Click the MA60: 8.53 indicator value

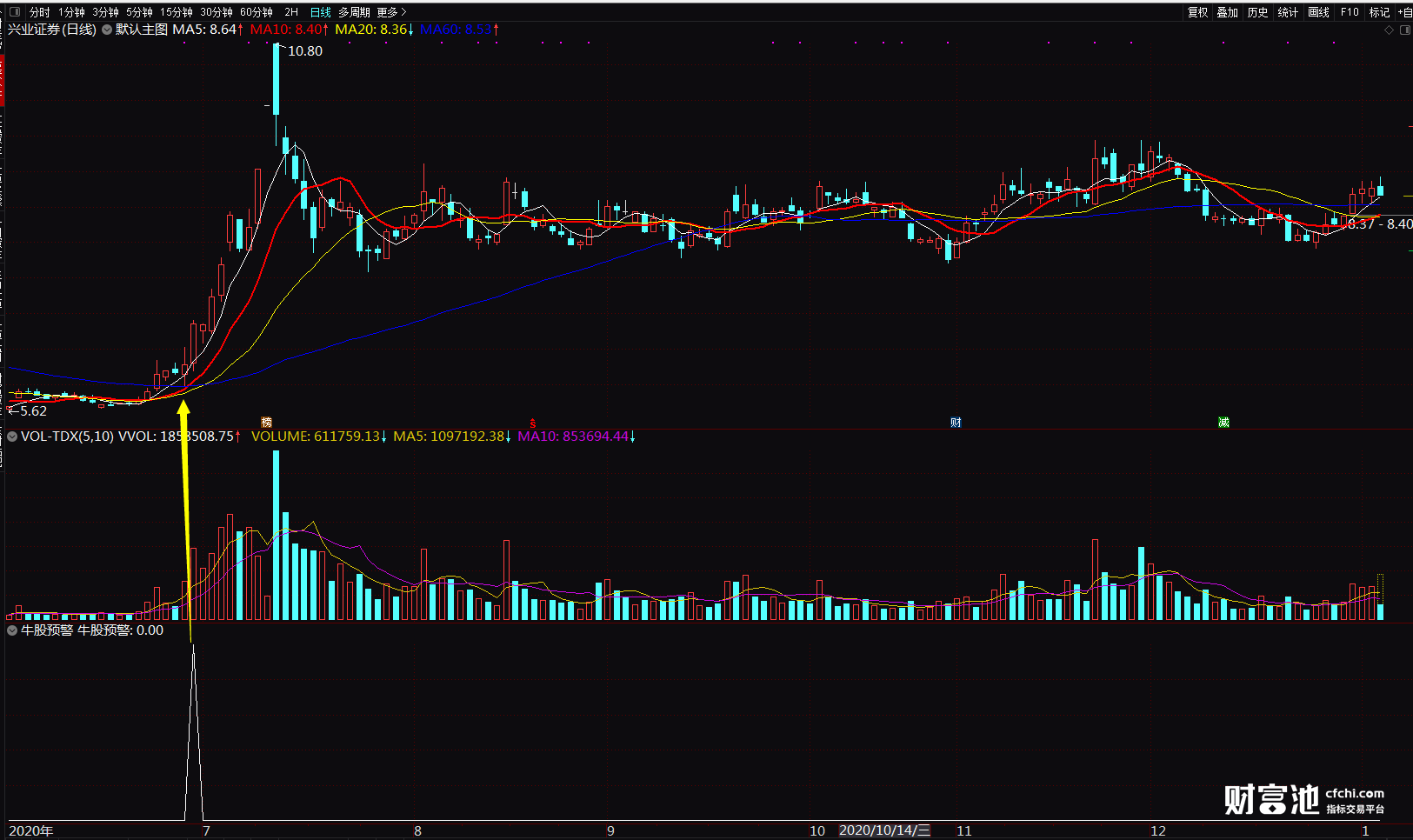(456, 30)
